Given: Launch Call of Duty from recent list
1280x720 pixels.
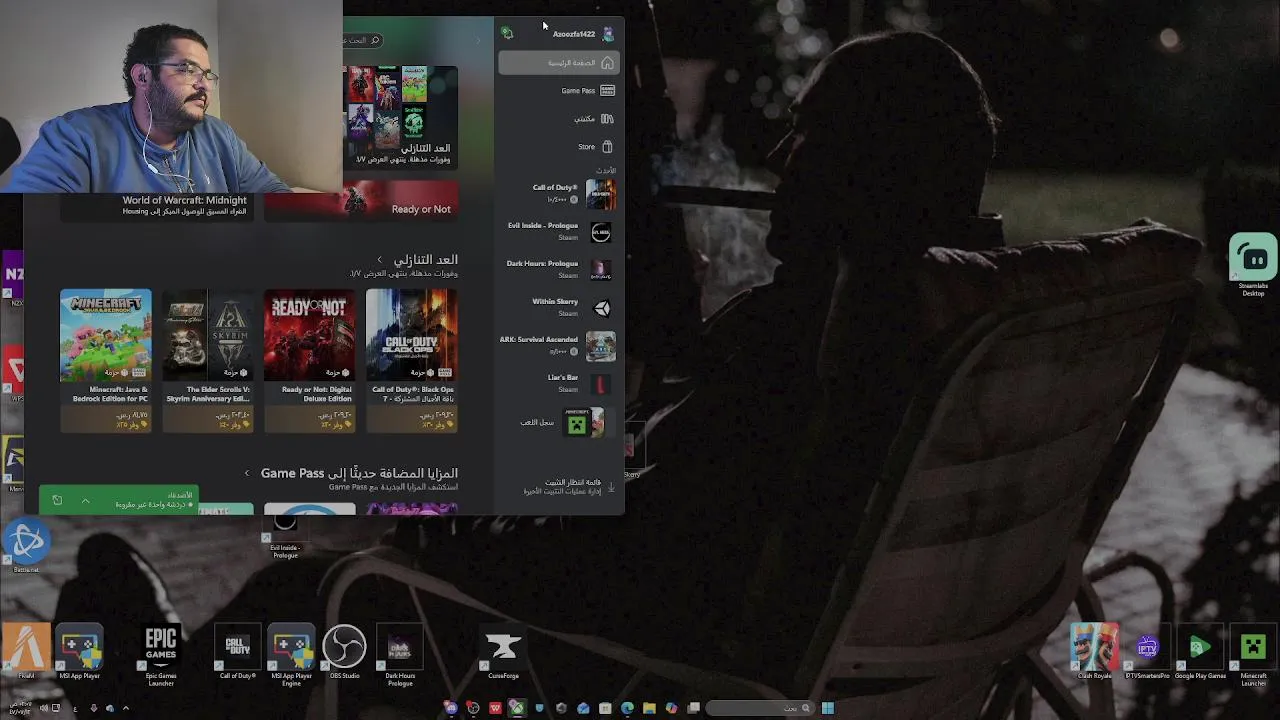Looking at the screenshot, I should [x=559, y=193].
